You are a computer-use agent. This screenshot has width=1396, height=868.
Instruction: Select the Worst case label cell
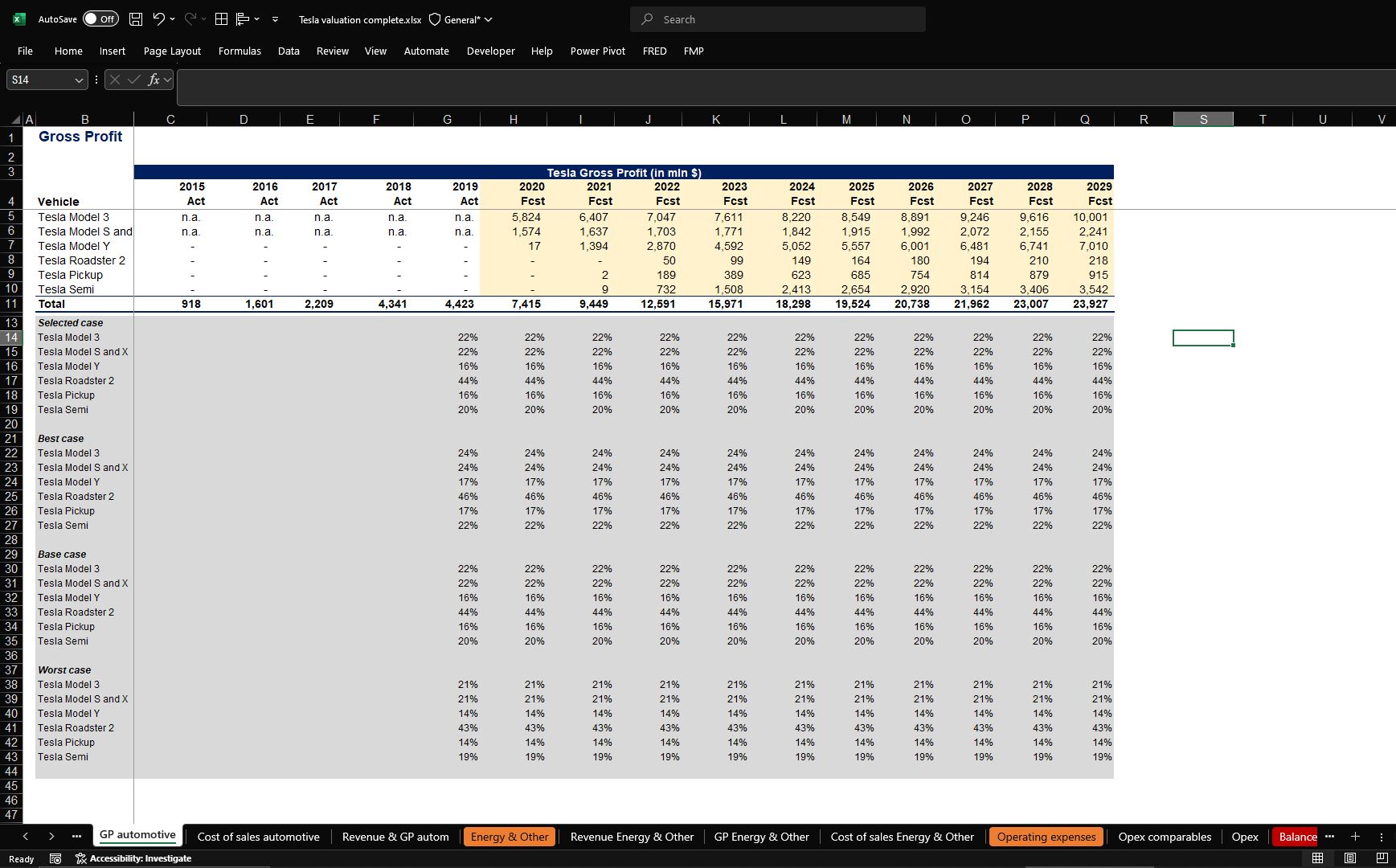click(84, 670)
